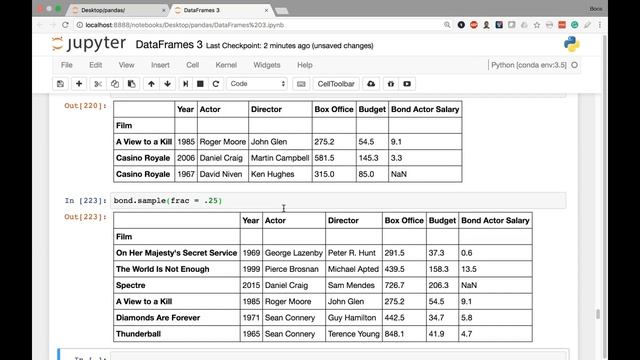This screenshot has width=640, height=360.
Task: Click the bond.sample(frac = .25) code cell
Action: [338, 200]
